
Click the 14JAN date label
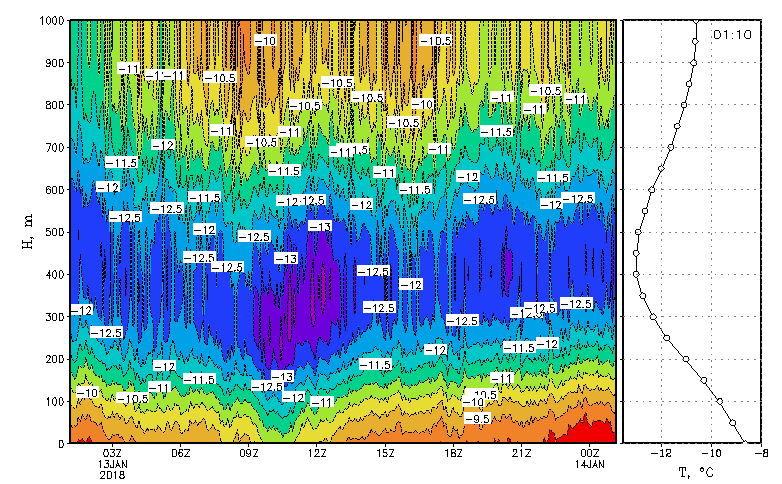589,463
